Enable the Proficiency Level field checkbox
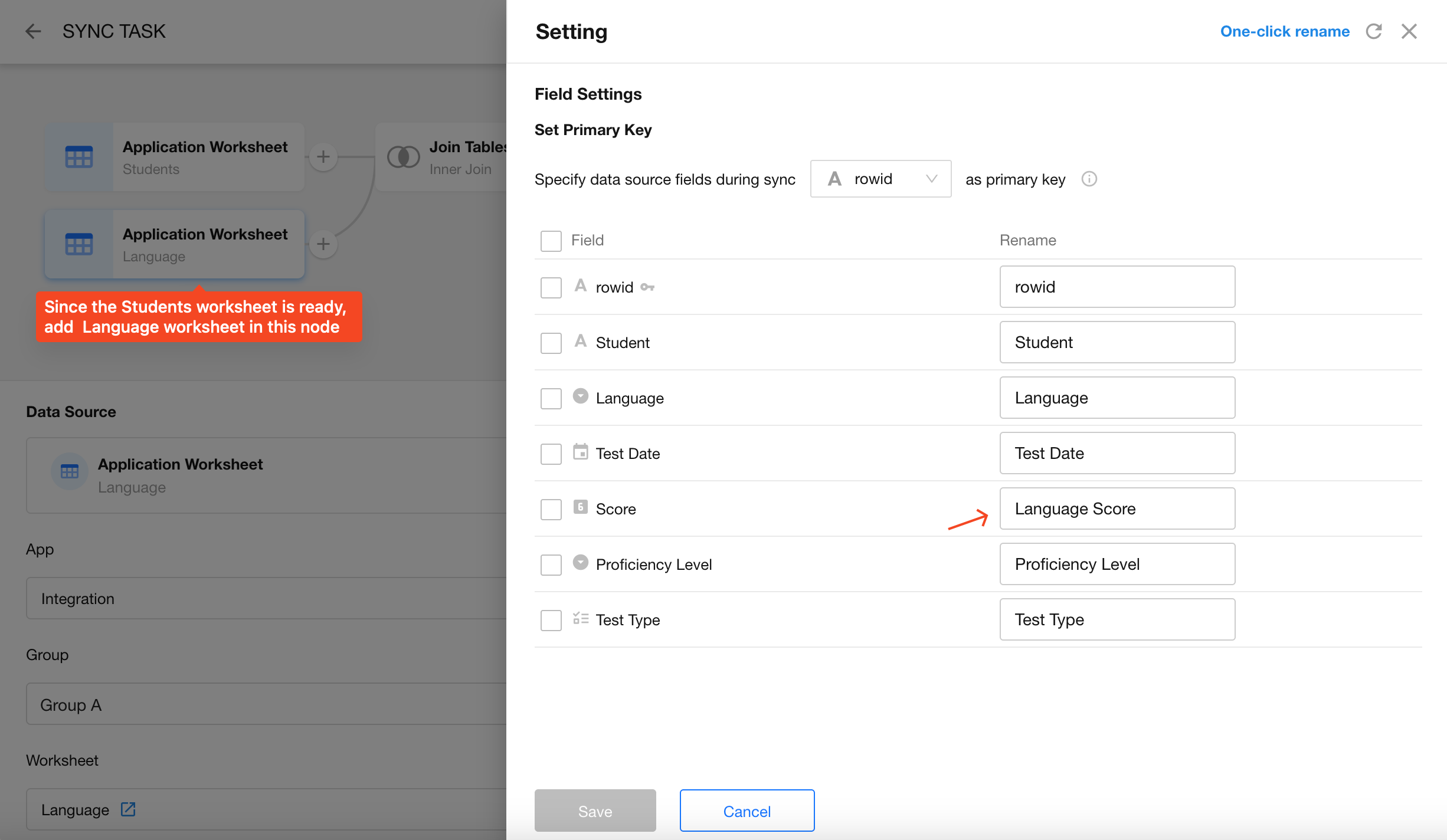Screen dimensions: 1447x840 [x=551, y=565]
